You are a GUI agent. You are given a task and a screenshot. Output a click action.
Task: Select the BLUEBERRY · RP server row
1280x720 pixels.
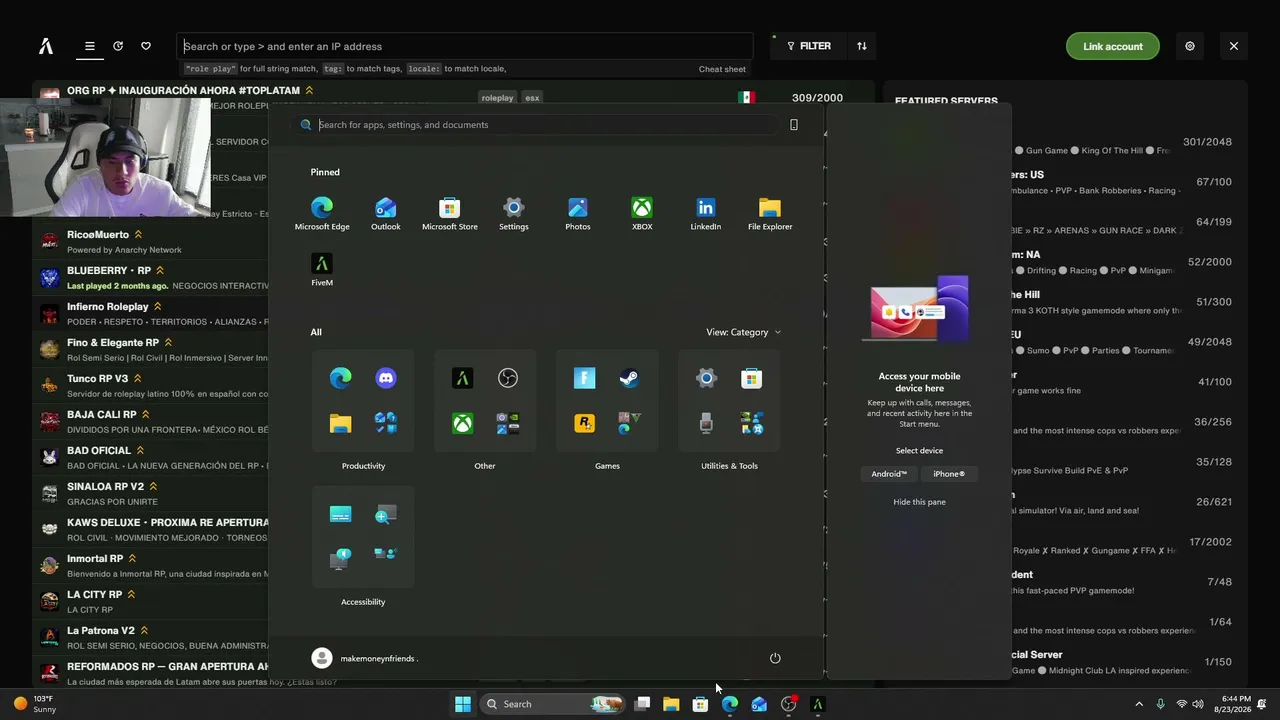click(x=151, y=278)
